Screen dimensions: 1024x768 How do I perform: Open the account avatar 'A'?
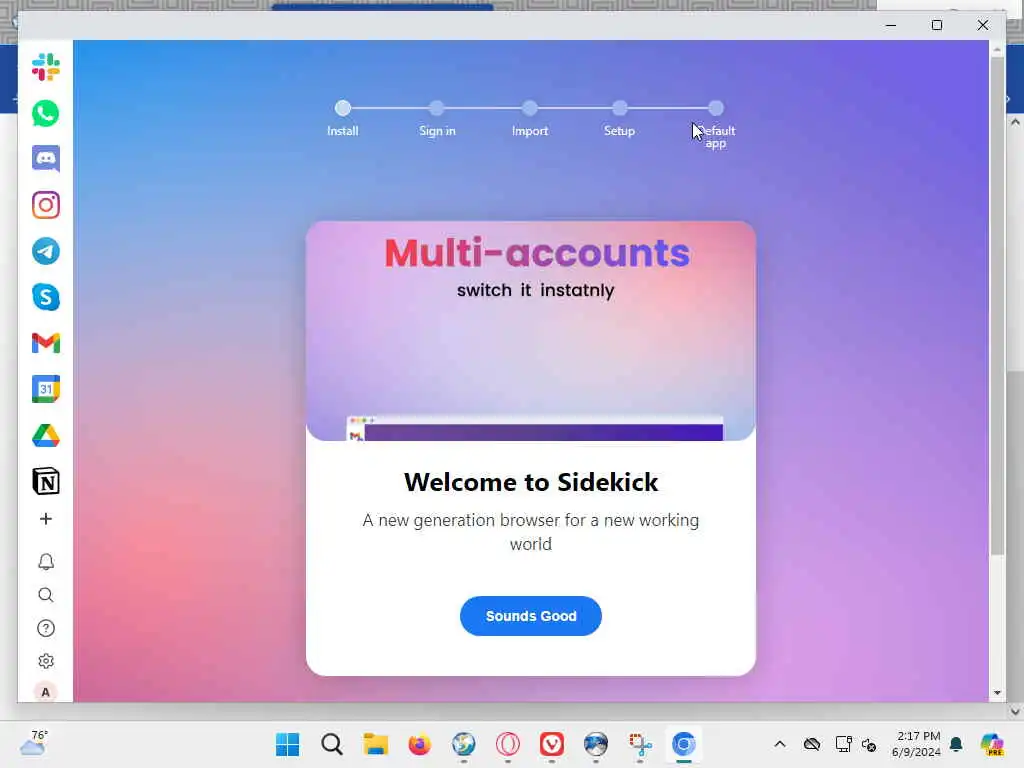click(x=46, y=692)
